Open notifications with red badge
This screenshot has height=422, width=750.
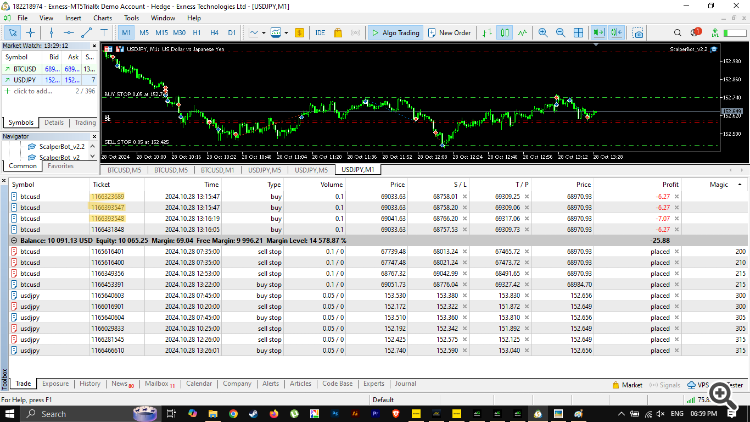tap(696, 33)
